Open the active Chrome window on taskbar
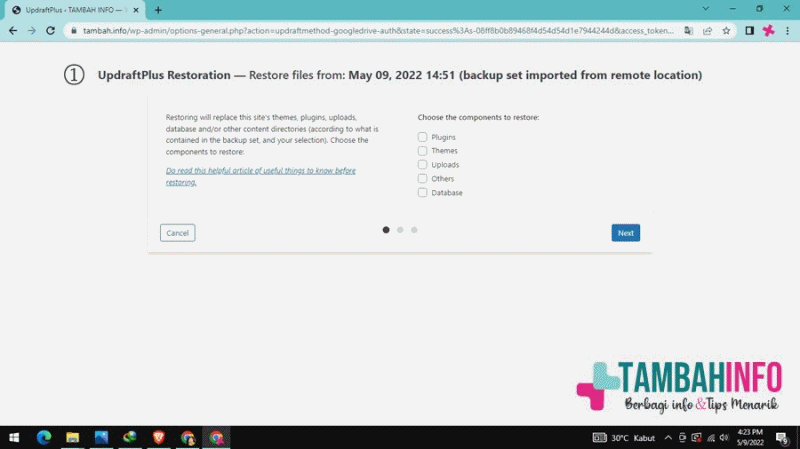 click(x=216, y=437)
